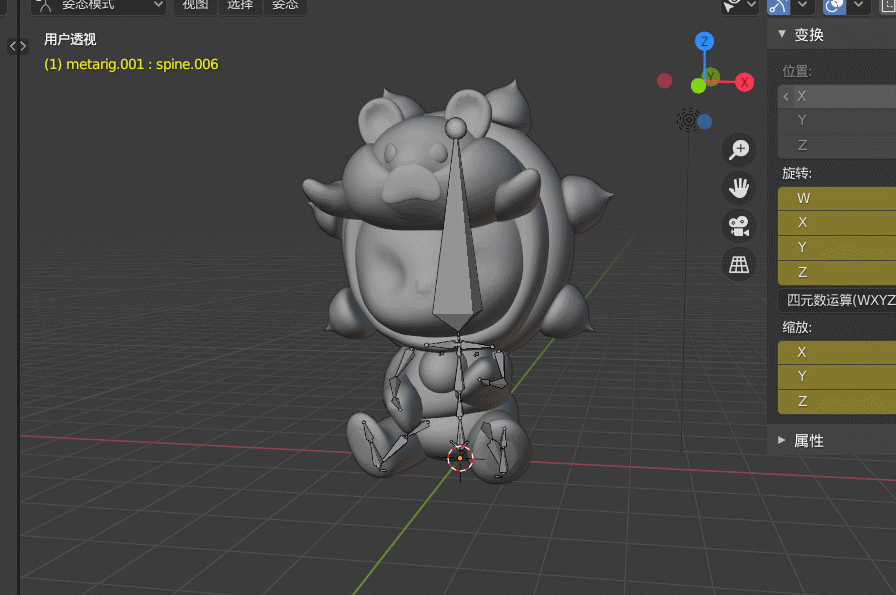The width and height of the screenshot is (896, 595).
Task: Click the scale Z field
Action: (837, 401)
